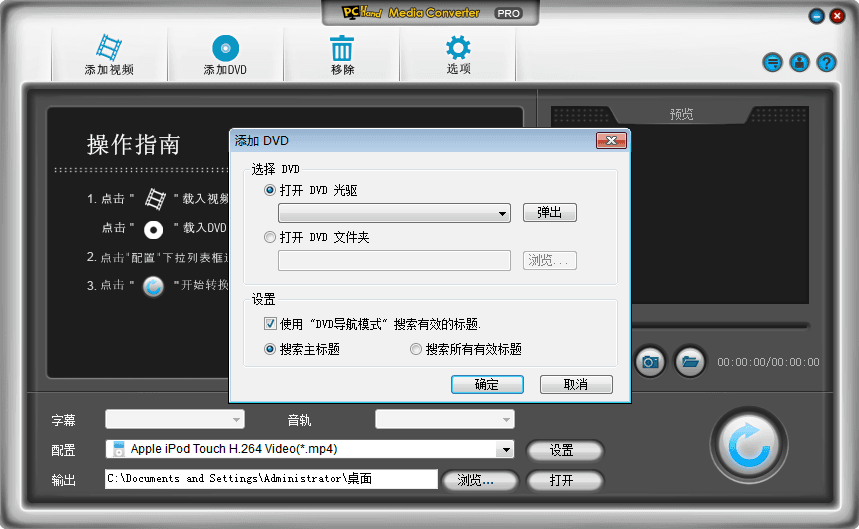Toggle the DVD navigation mode (DVD导航模式) checkbox
Screen dimensions: 859x529
[x=270, y=324]
